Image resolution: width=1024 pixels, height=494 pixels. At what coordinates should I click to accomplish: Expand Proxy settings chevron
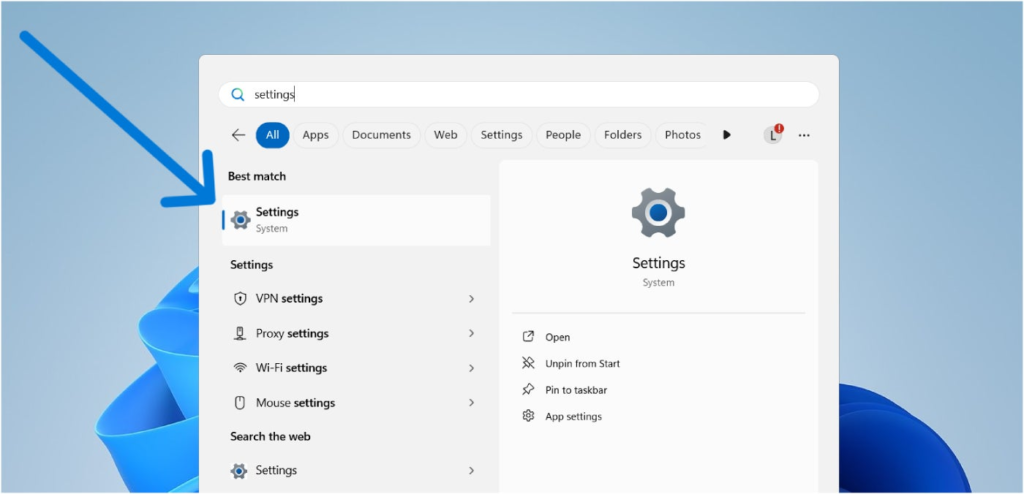pos(471,333)
